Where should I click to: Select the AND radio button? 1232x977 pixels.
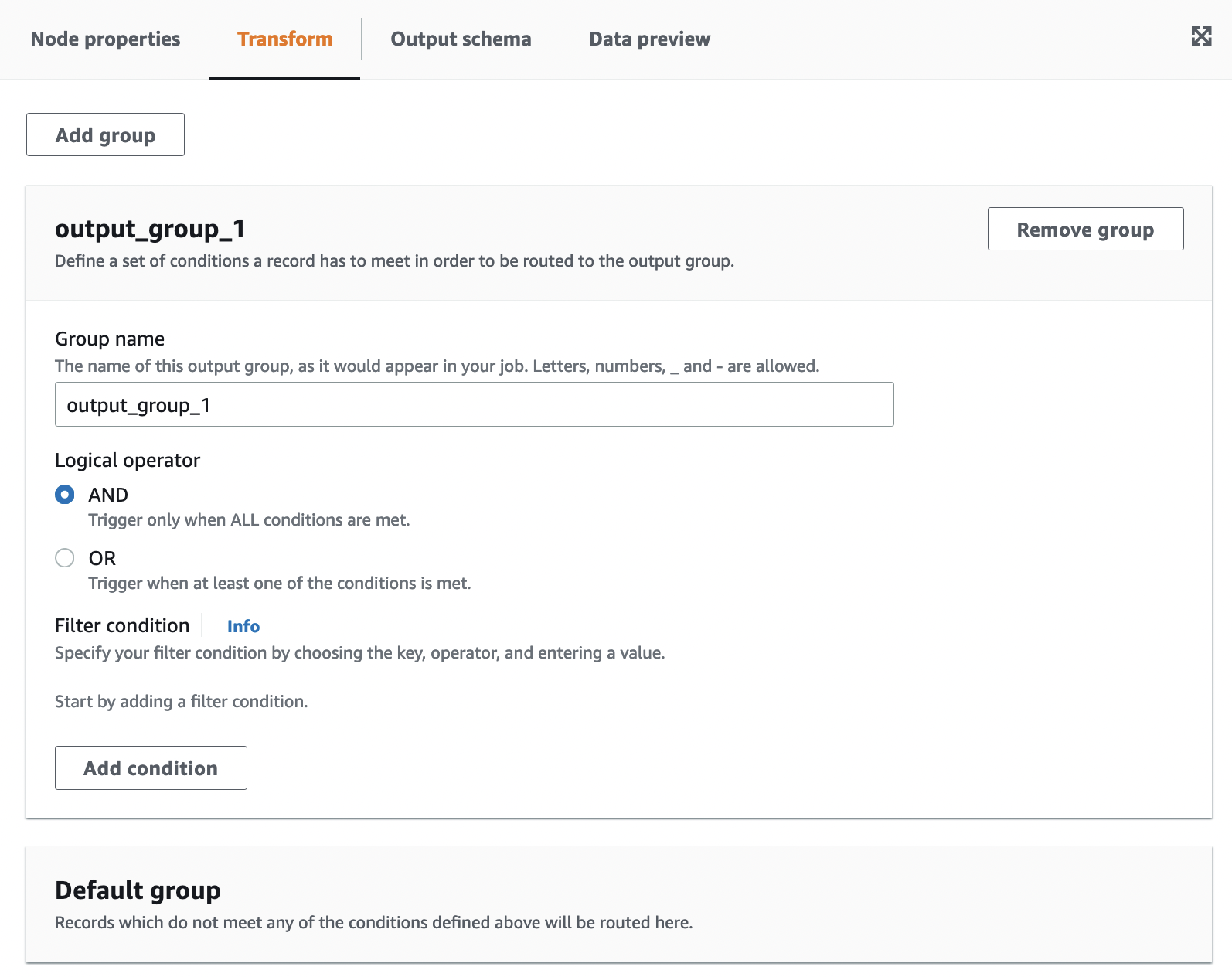(65, 495)
